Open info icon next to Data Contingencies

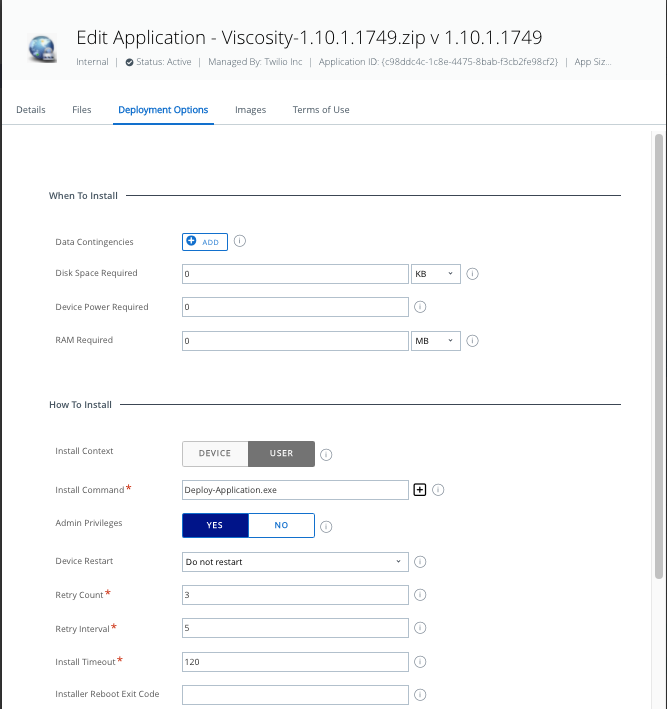[240, 241]
